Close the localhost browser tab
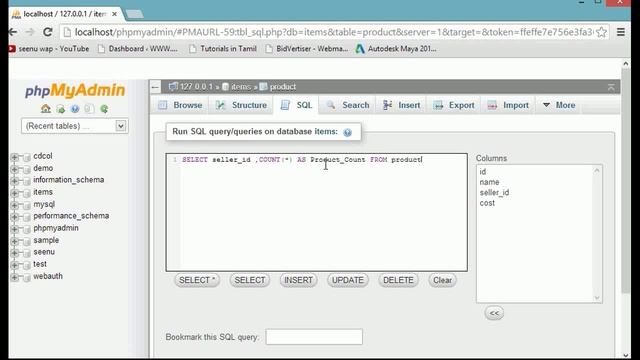This screenshot has width=640, height=360. pyautogui.click(x=115, y=14)
